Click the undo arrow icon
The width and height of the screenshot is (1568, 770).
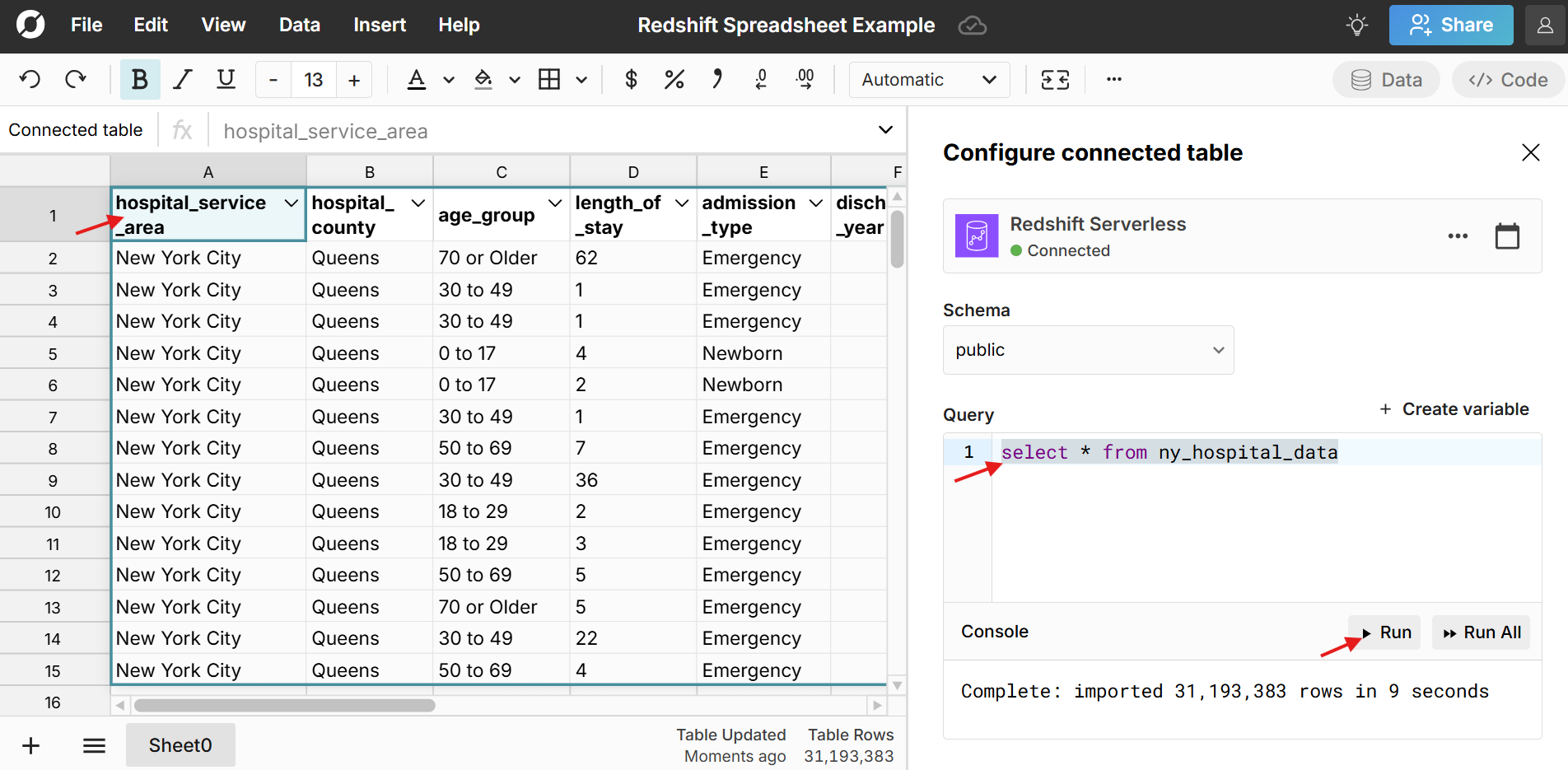30,80
